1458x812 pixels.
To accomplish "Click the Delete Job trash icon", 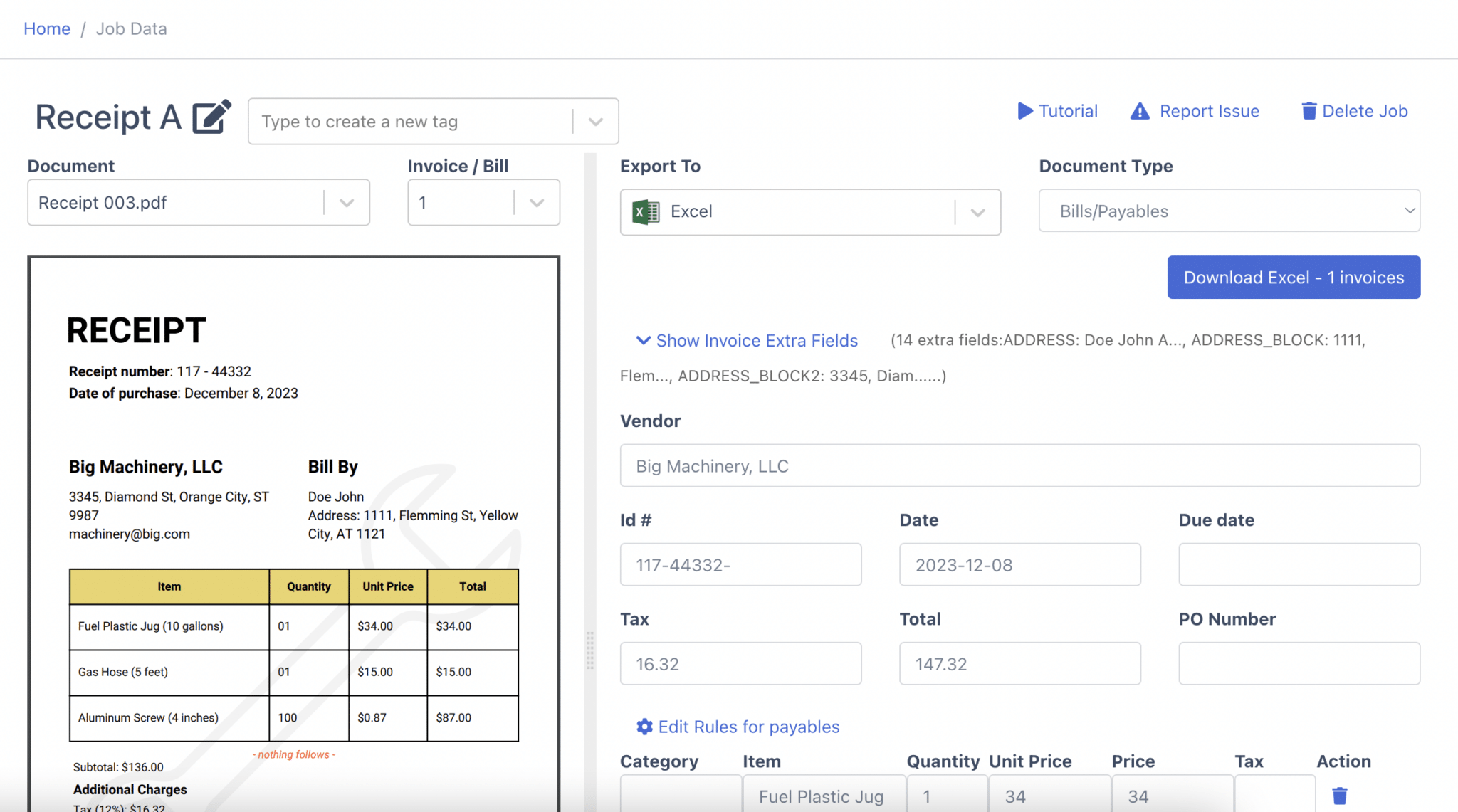I will (x=1308, y=111).
